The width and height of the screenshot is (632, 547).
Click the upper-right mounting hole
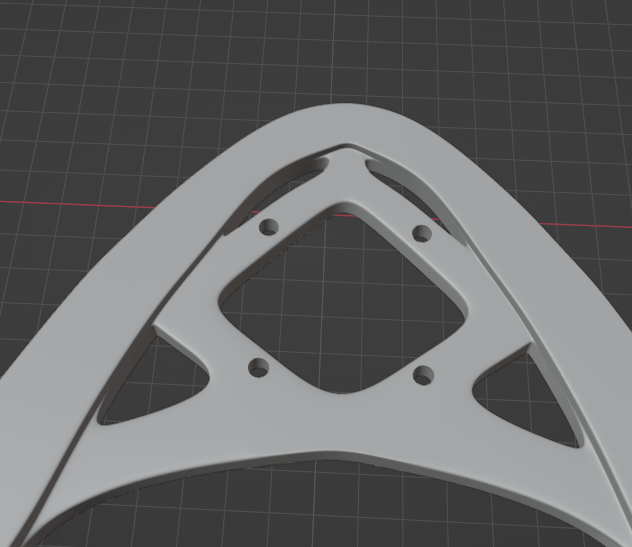[422, 234]
